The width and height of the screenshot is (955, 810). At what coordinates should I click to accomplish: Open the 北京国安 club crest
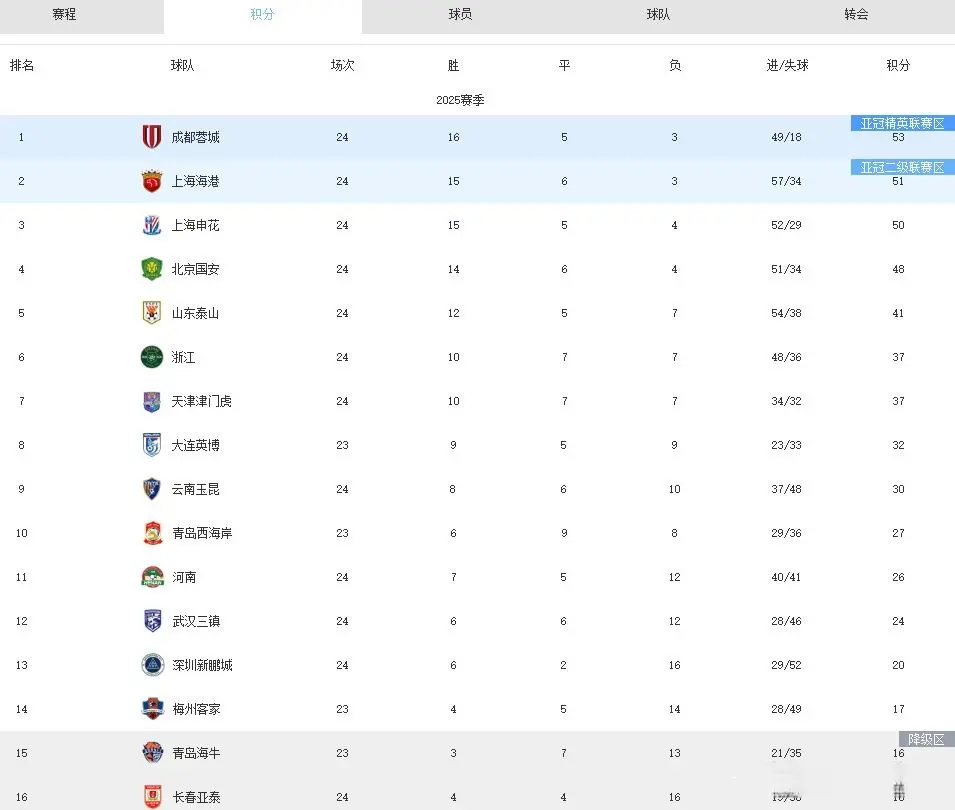click(x=150, y=269)
